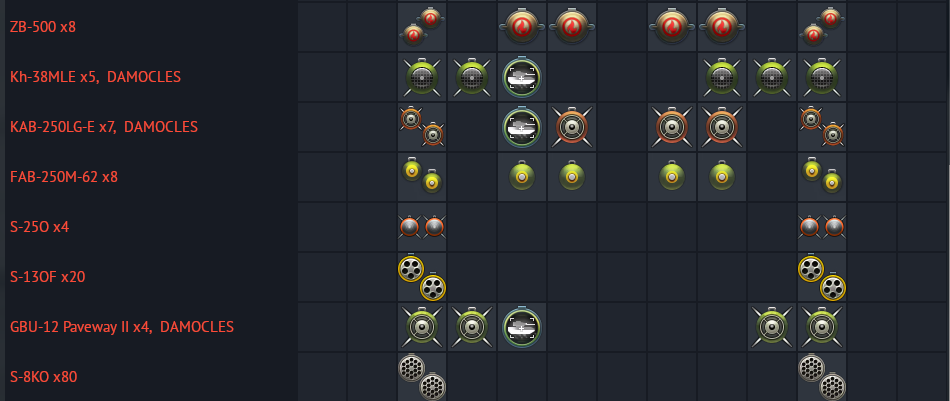The image size is (950, 401).
Task: Click the leftmost double FAB-250M-62 bomb icon
Action: pos(422,176)
